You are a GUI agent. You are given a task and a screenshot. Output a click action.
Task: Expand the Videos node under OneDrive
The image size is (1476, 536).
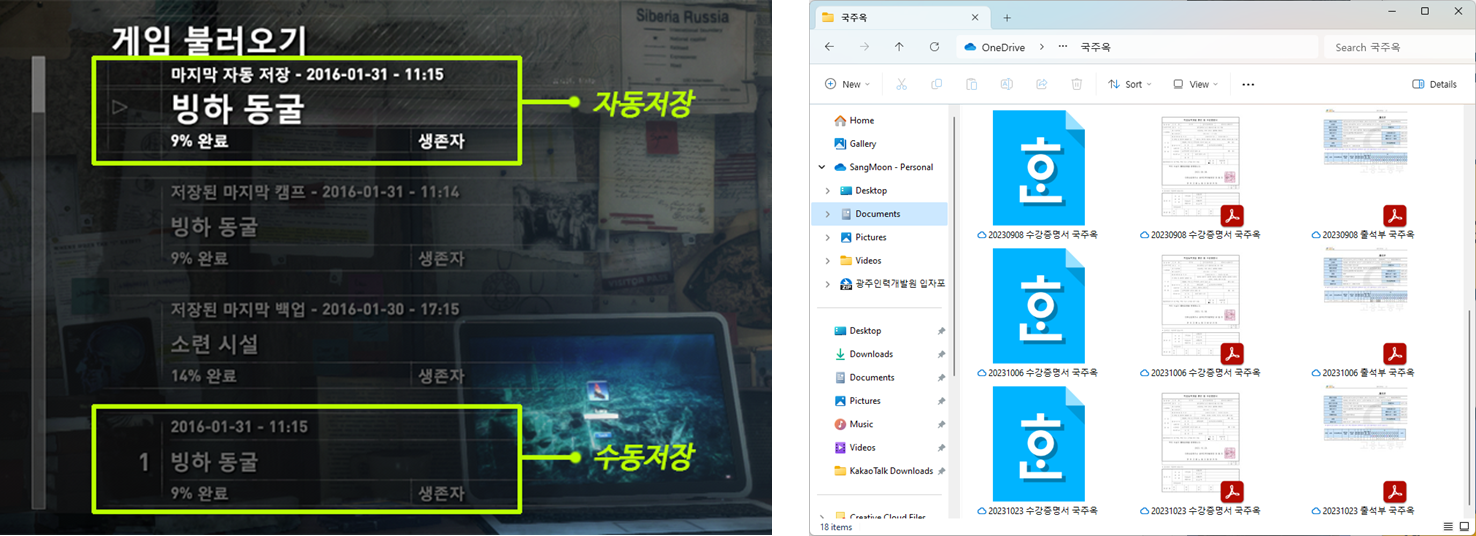pyautogui.click(x=827, y=260)
